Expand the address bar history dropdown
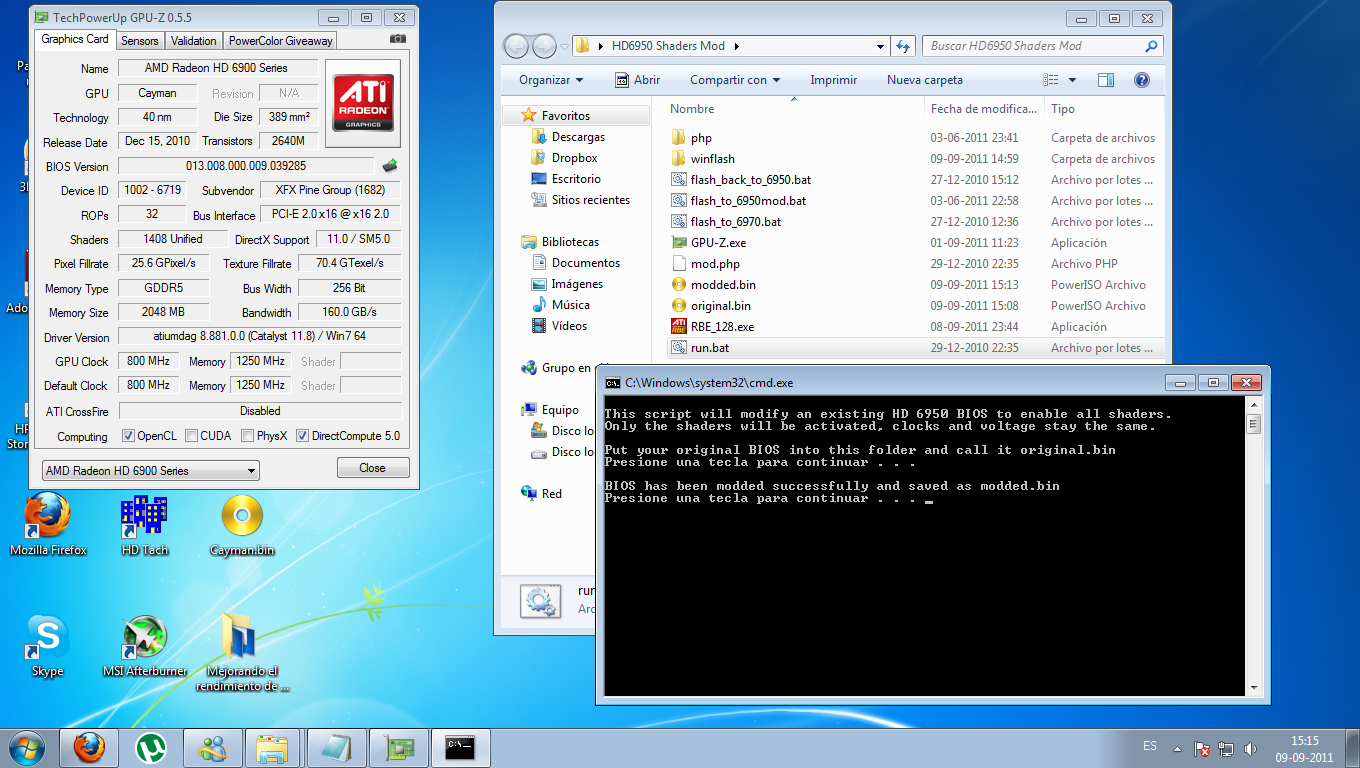Image resolution: width=1360 pixels, height=768 pixels. click(880, 46)
